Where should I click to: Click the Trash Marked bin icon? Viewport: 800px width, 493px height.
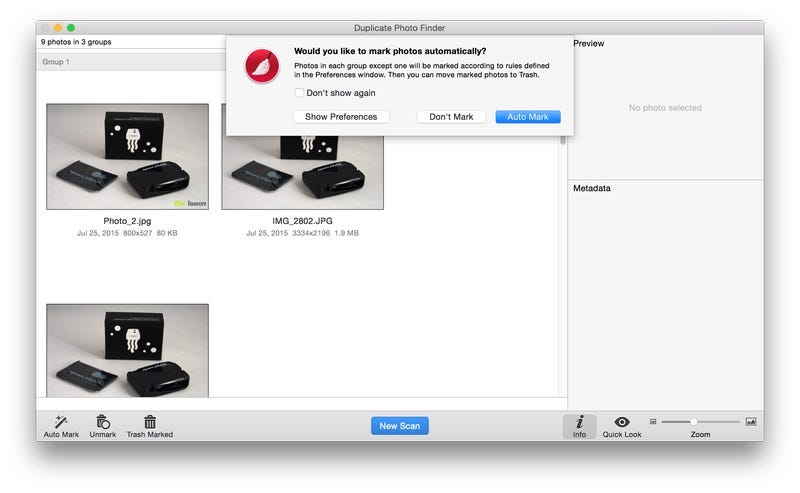(149, 422)
